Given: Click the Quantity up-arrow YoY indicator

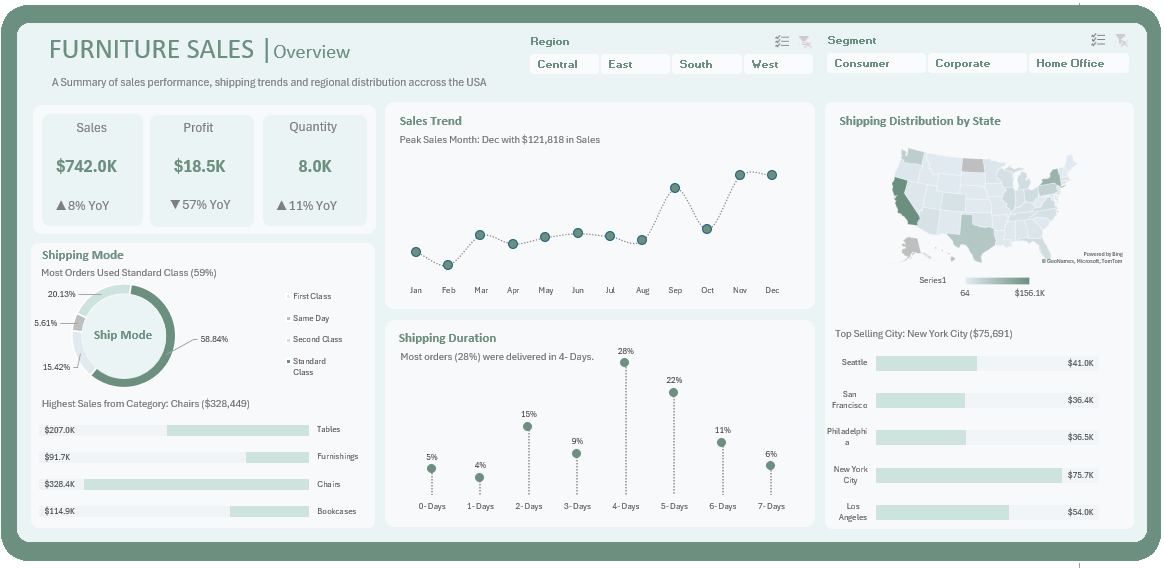Looking at the screenshot, I should point(283,206).
